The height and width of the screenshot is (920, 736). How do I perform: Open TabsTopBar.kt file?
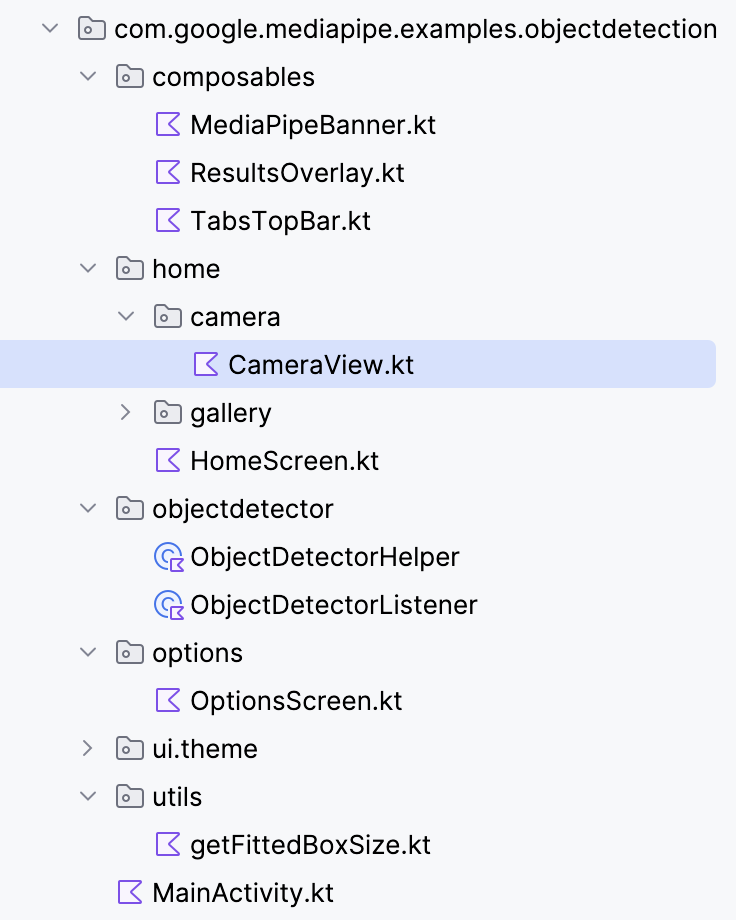pos(281,222)
